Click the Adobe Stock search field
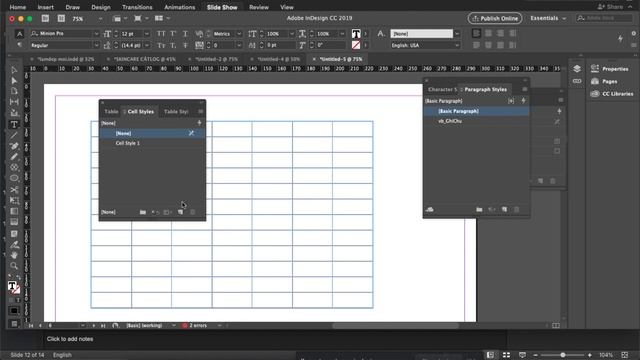640x360 pixels. point(604,18)
